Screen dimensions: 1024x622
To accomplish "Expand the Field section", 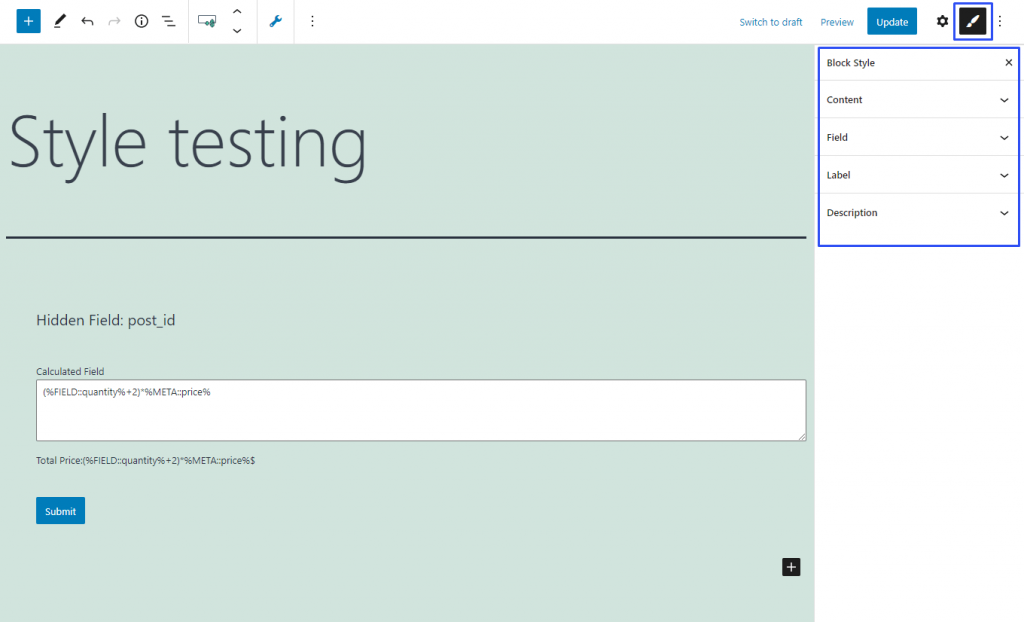I will click(x=918, y=137).
